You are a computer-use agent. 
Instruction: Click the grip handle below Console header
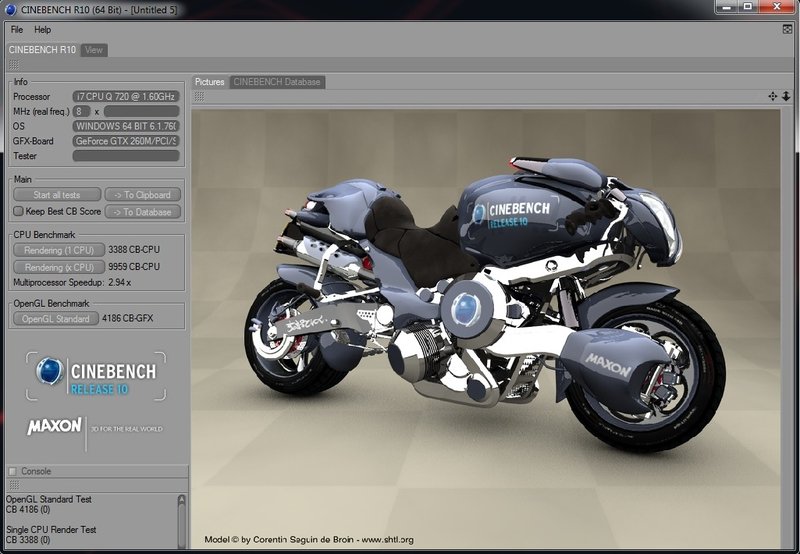14,485
